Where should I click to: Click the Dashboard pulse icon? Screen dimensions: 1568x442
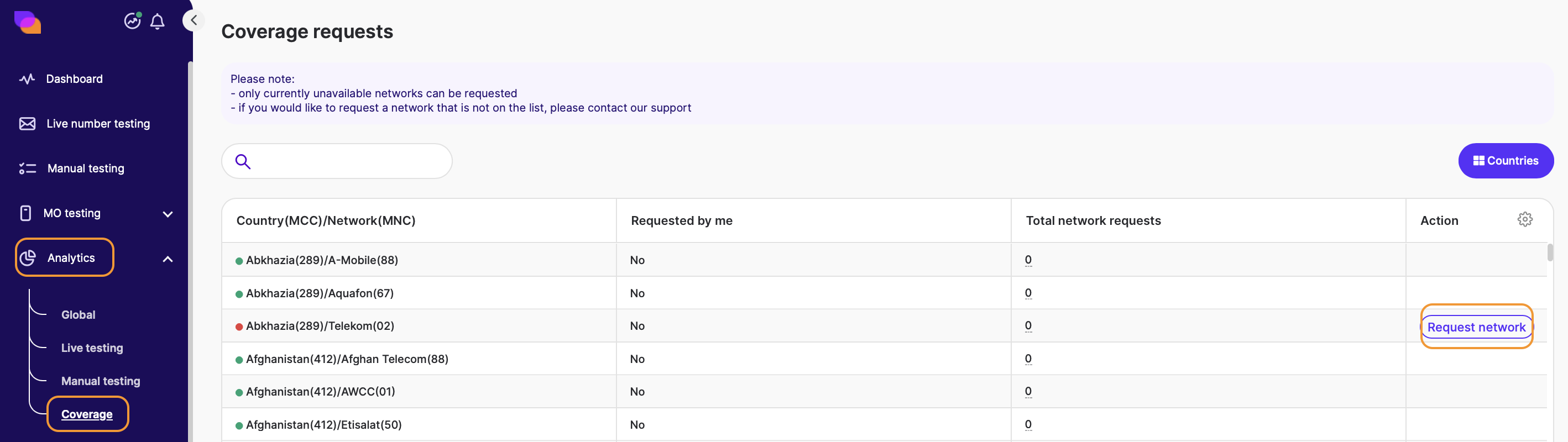(x=27, y=79)
